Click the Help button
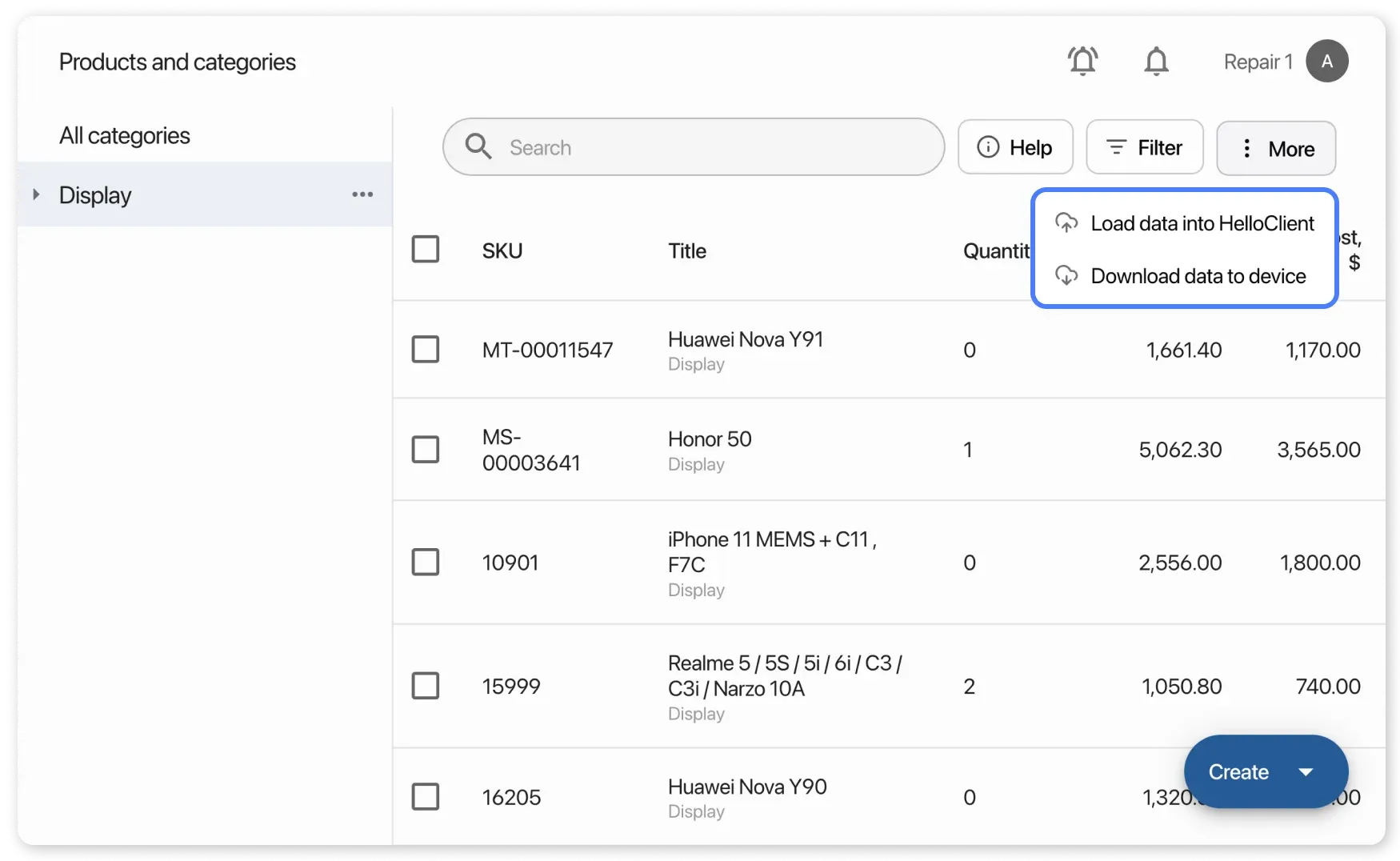Viewport: 1400px width, 861px height. click(1015, 147)
